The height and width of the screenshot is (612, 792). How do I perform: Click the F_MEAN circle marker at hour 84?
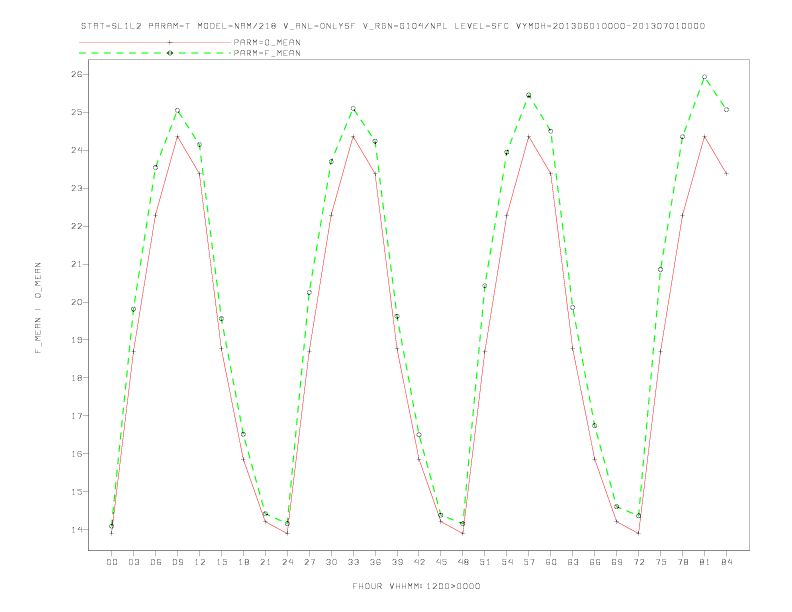point(726,110)
